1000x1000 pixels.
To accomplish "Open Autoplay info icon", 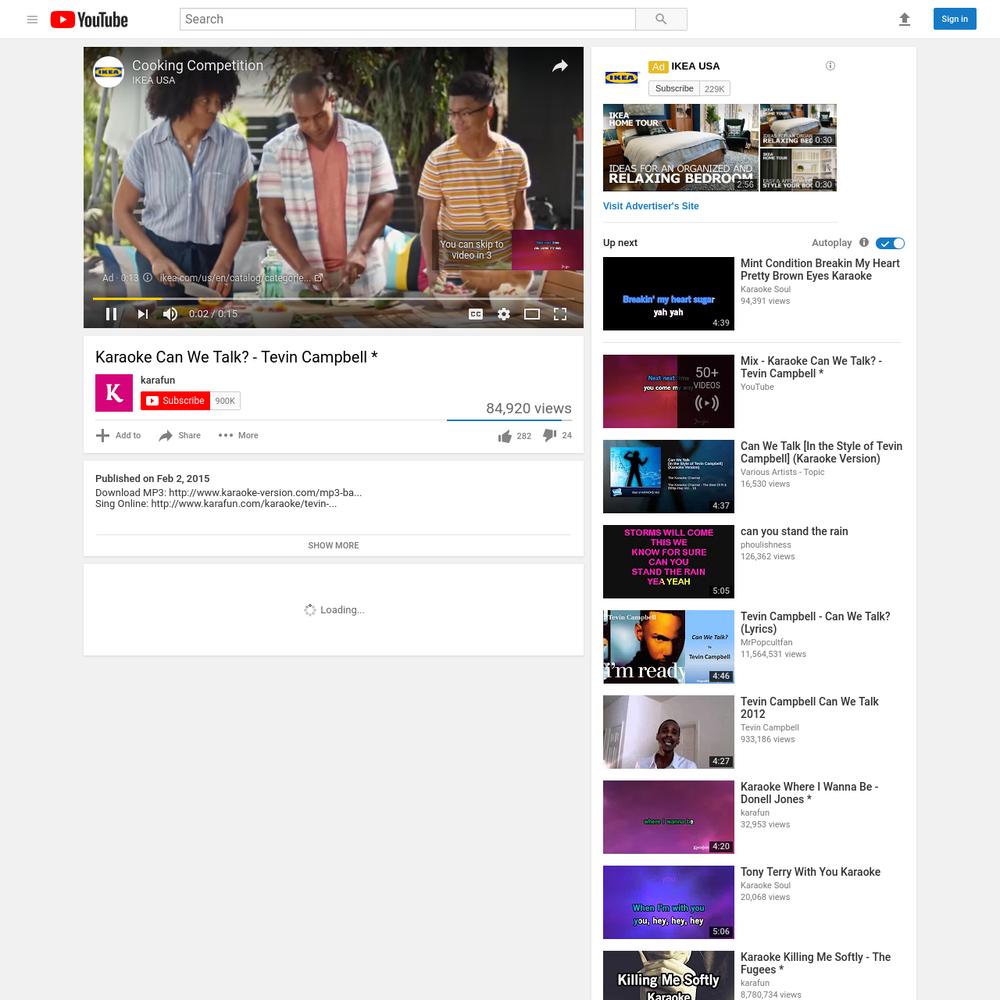I will tap(864, 242).
